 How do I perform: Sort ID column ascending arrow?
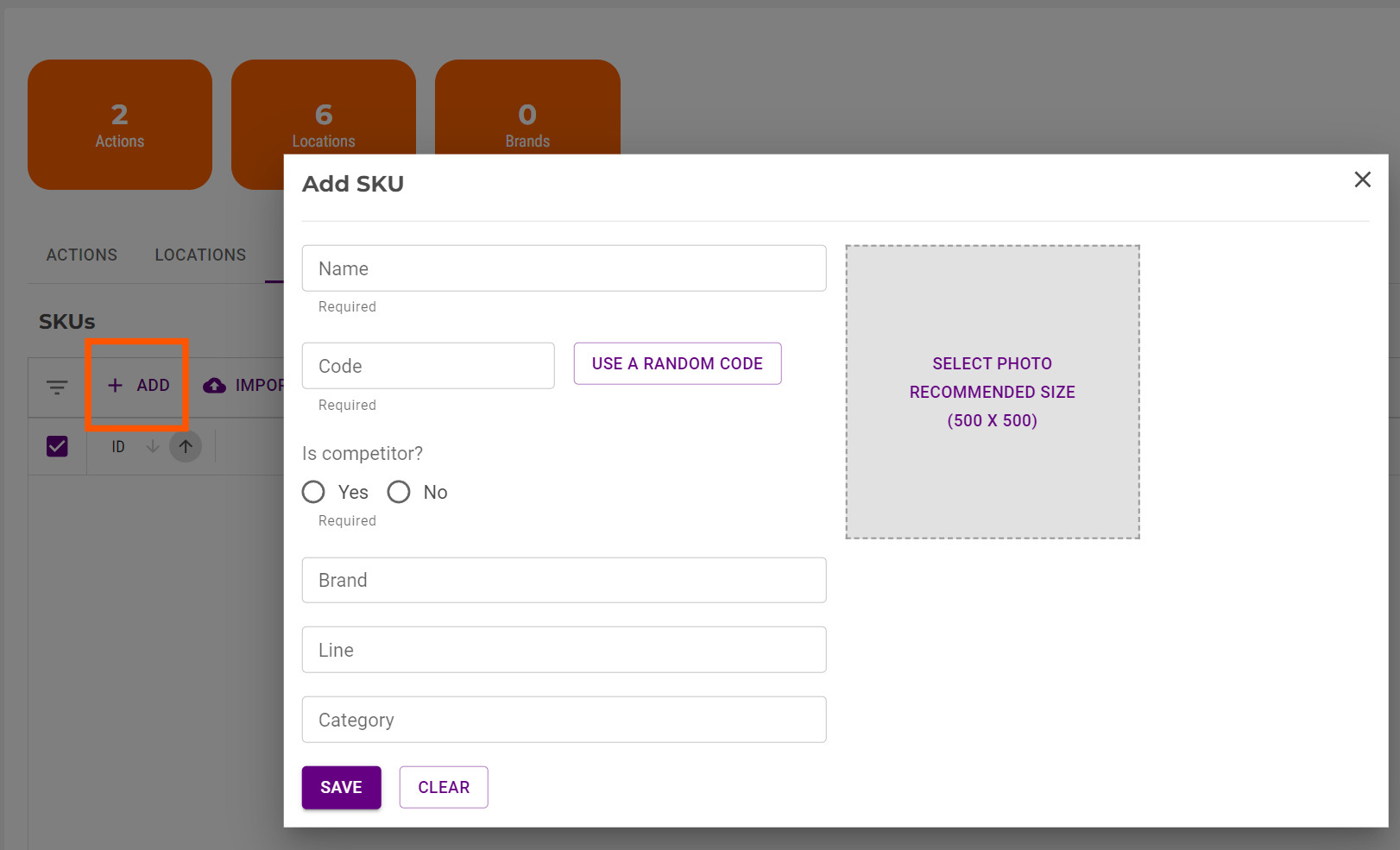click(186, 446)
